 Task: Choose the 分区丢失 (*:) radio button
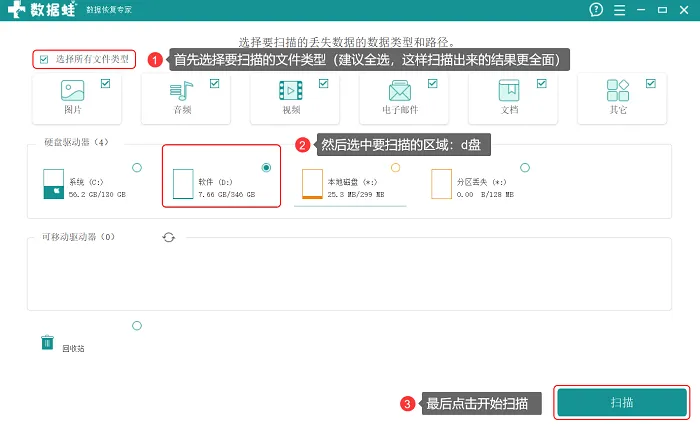pyautogui.click(x=525, y=167)
